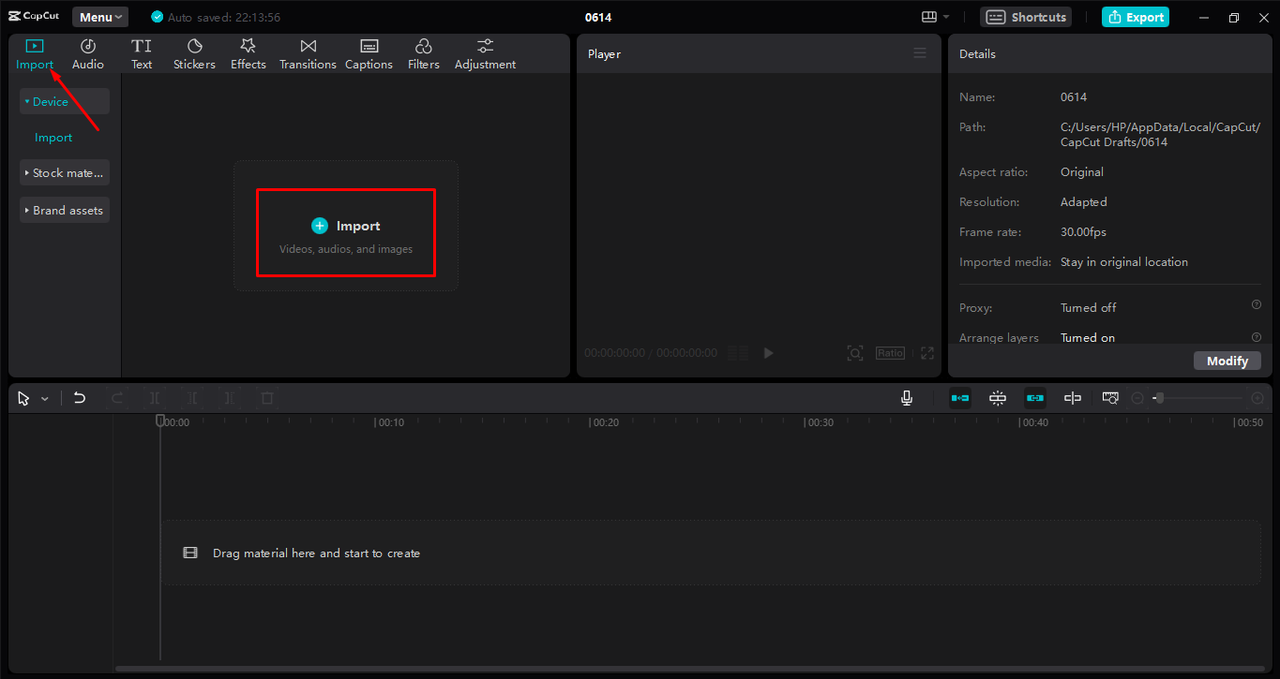Expand the Stock materials section

pyautogui.click(x=64, y=172)
